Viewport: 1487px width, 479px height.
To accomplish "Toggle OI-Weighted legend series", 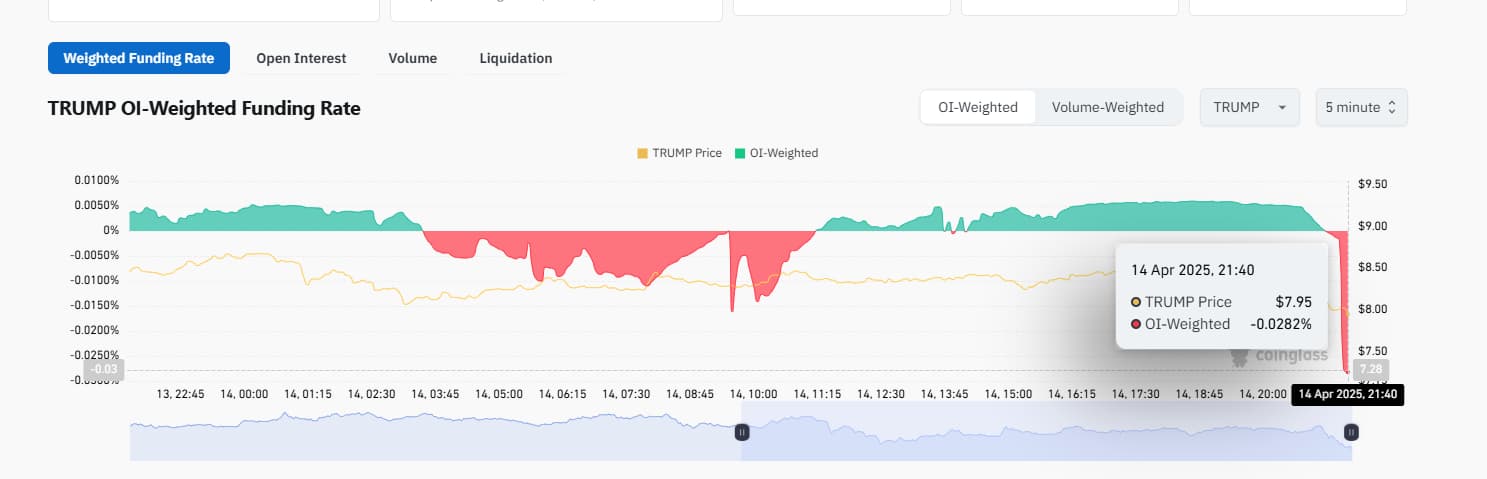I will click(776, 153).
